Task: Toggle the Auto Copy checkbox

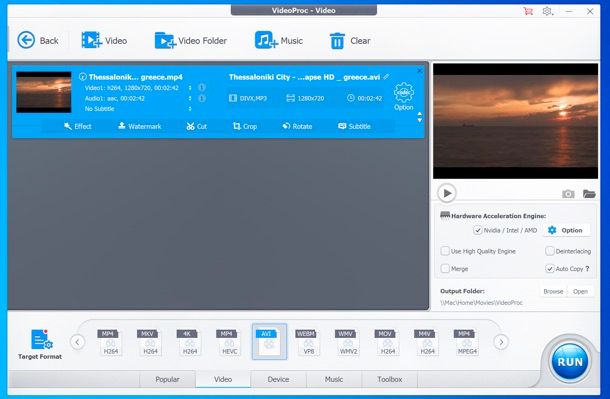Action: click(550, 268)
